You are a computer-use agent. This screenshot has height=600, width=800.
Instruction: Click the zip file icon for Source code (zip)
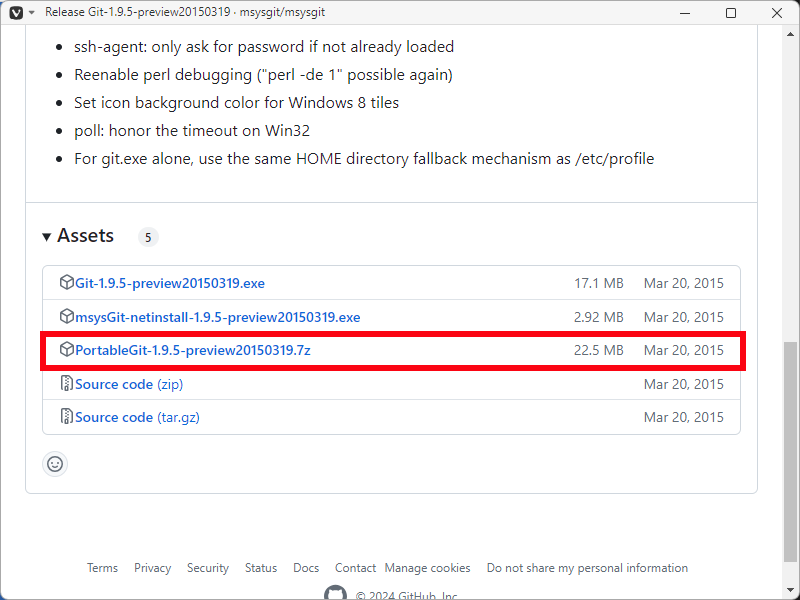67,384
